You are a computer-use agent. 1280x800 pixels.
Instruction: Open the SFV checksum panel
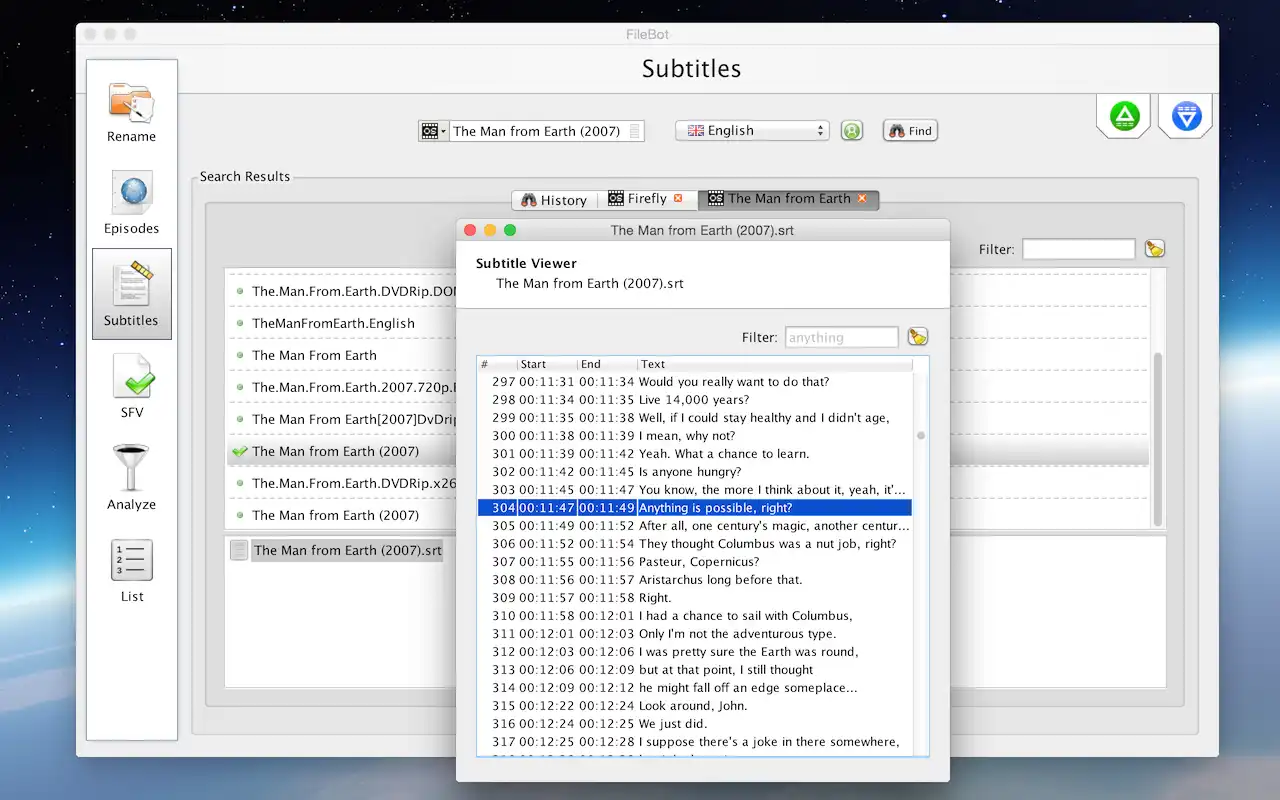131,386
